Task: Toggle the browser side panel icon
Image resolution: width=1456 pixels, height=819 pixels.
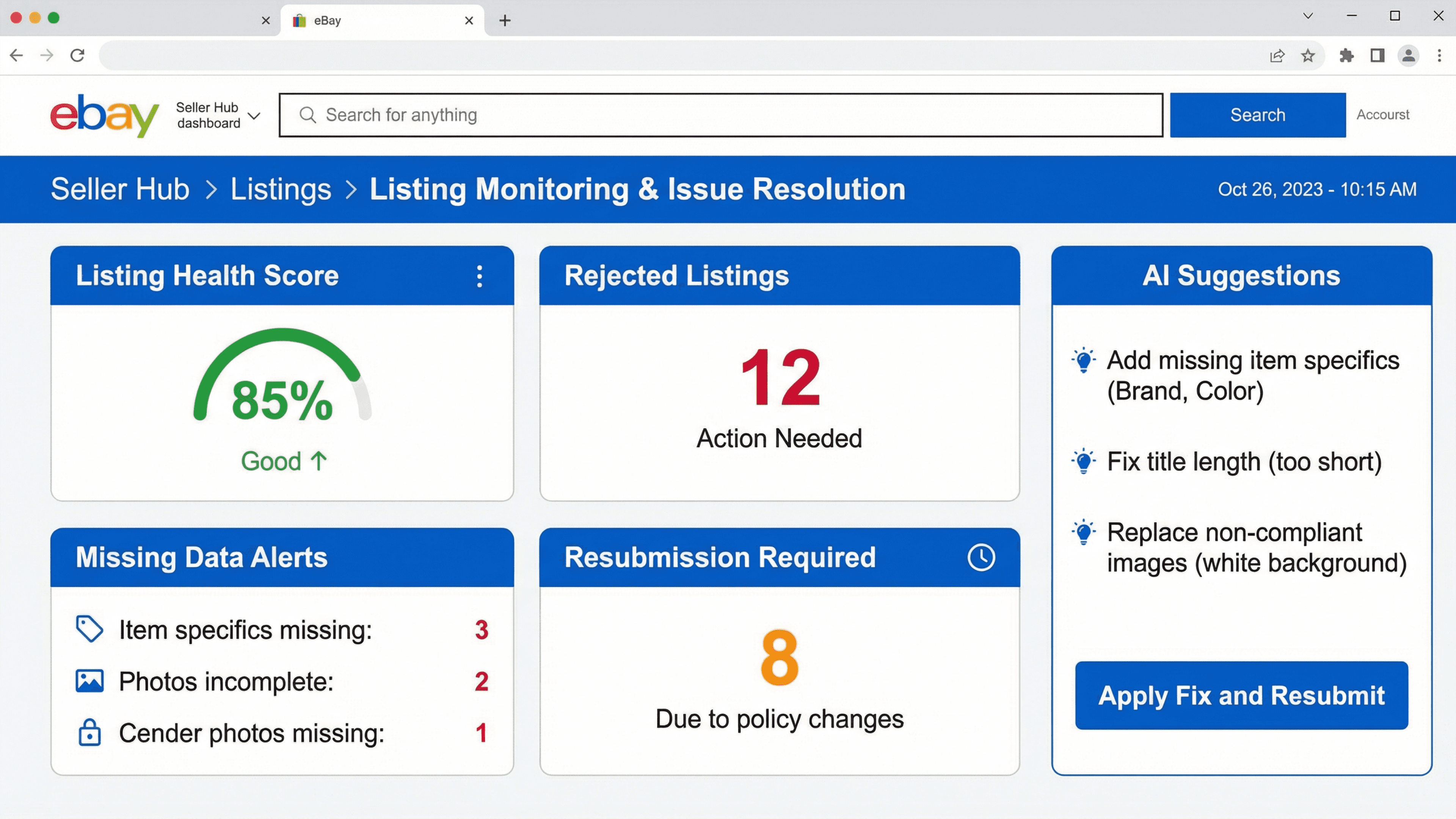Action: [1378, 55]
